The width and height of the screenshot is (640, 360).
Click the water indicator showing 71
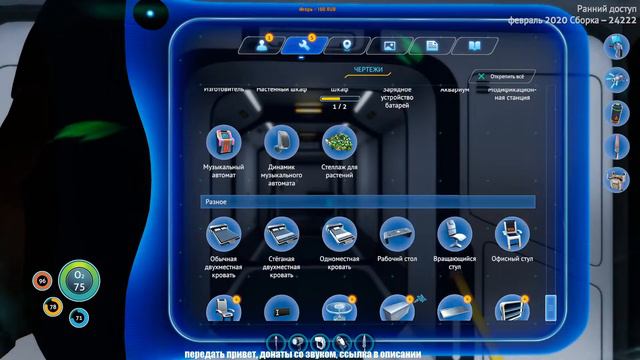point(79,318)
